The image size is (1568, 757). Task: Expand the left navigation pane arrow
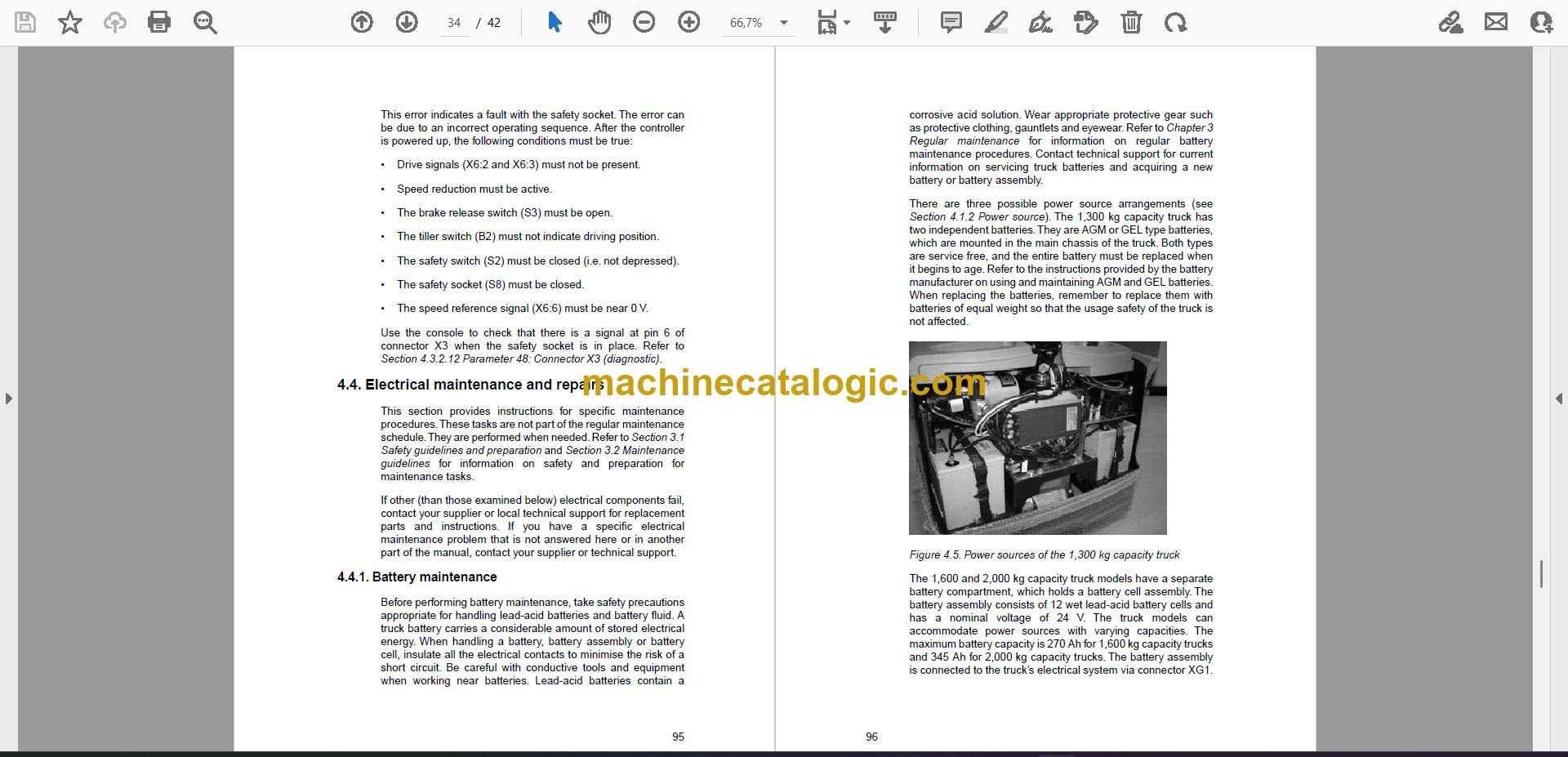[8, 399]
